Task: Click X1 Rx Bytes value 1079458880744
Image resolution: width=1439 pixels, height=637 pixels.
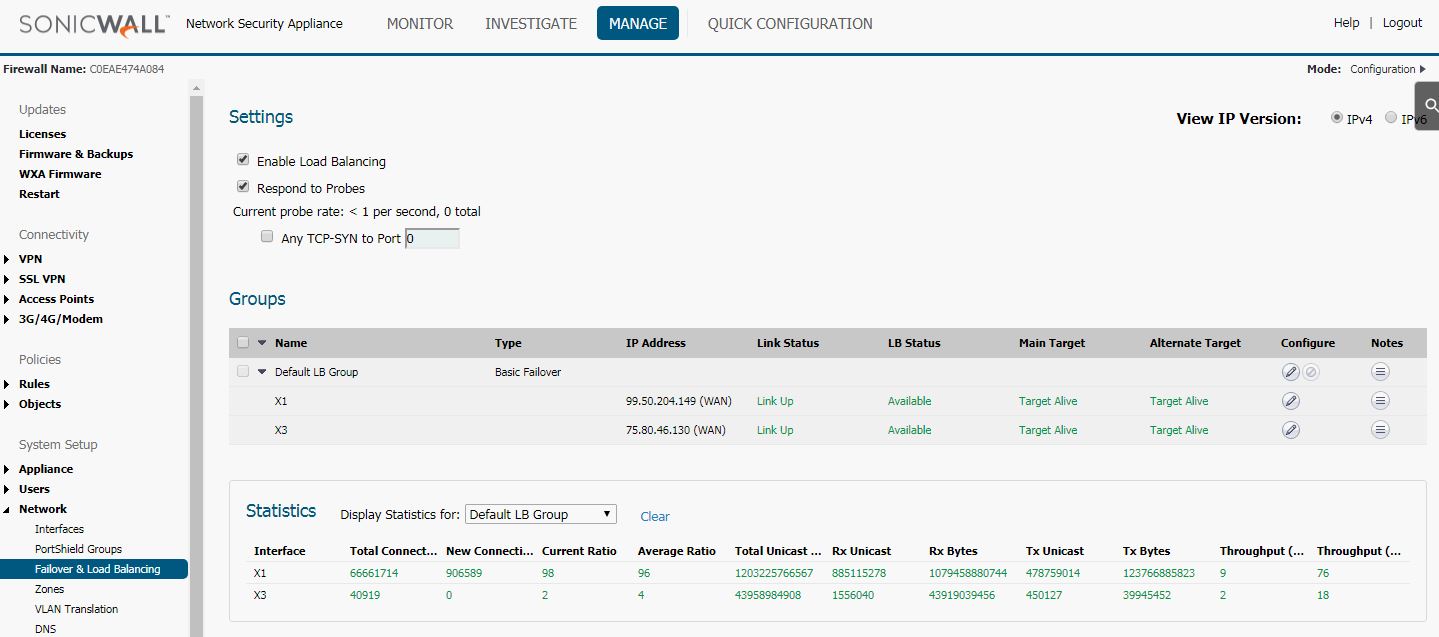Action: (x=968, y=573)
